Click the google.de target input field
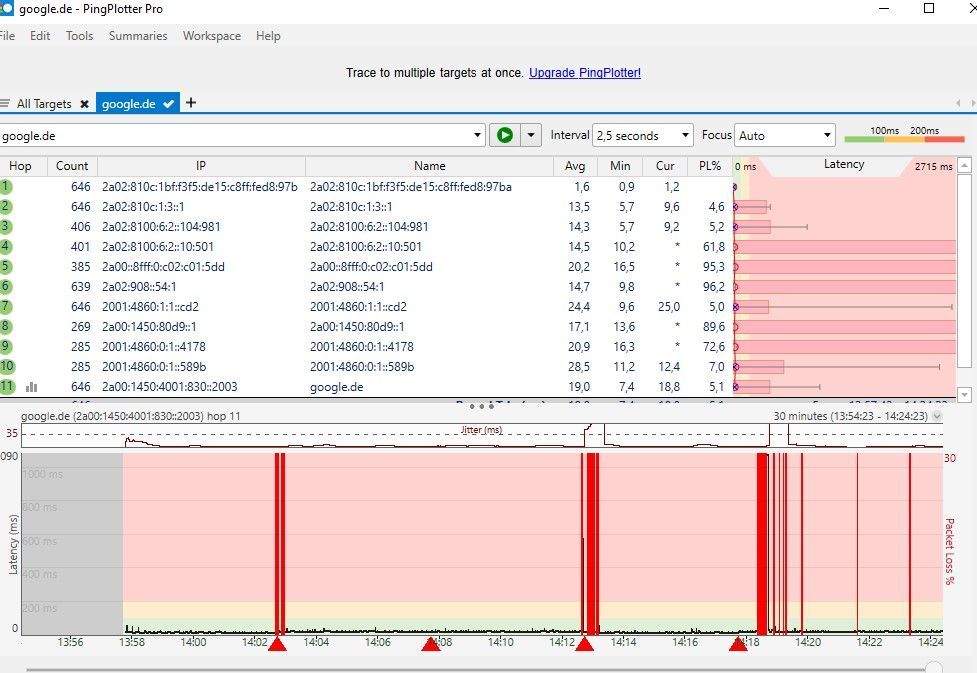 pos(236,135)
